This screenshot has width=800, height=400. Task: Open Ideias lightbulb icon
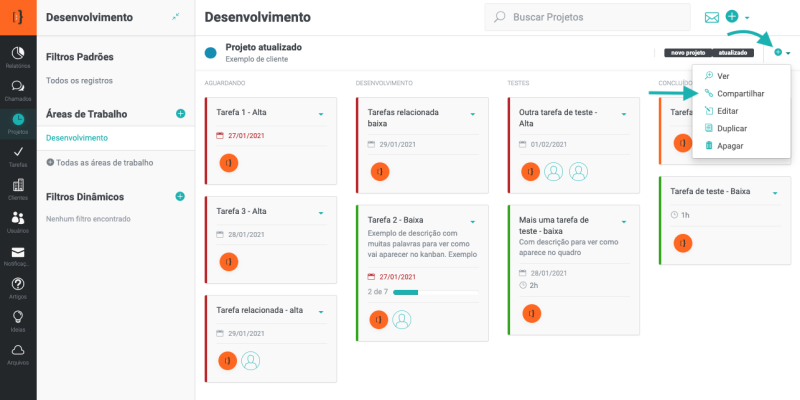(x=18, y=318)
